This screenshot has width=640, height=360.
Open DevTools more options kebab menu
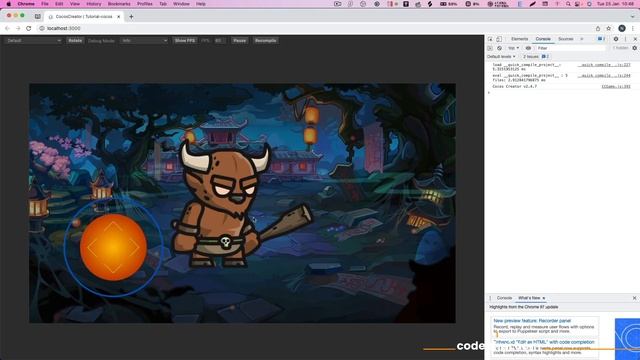[625, 39]
